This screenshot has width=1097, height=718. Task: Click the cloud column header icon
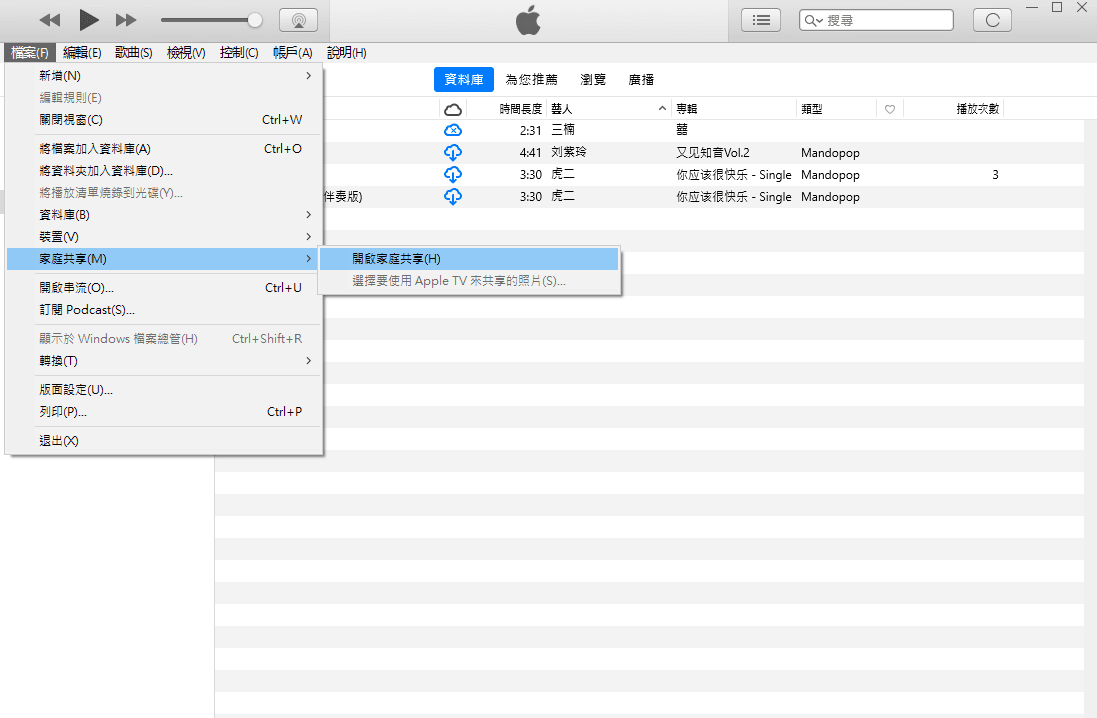click(x=452, y=109)
